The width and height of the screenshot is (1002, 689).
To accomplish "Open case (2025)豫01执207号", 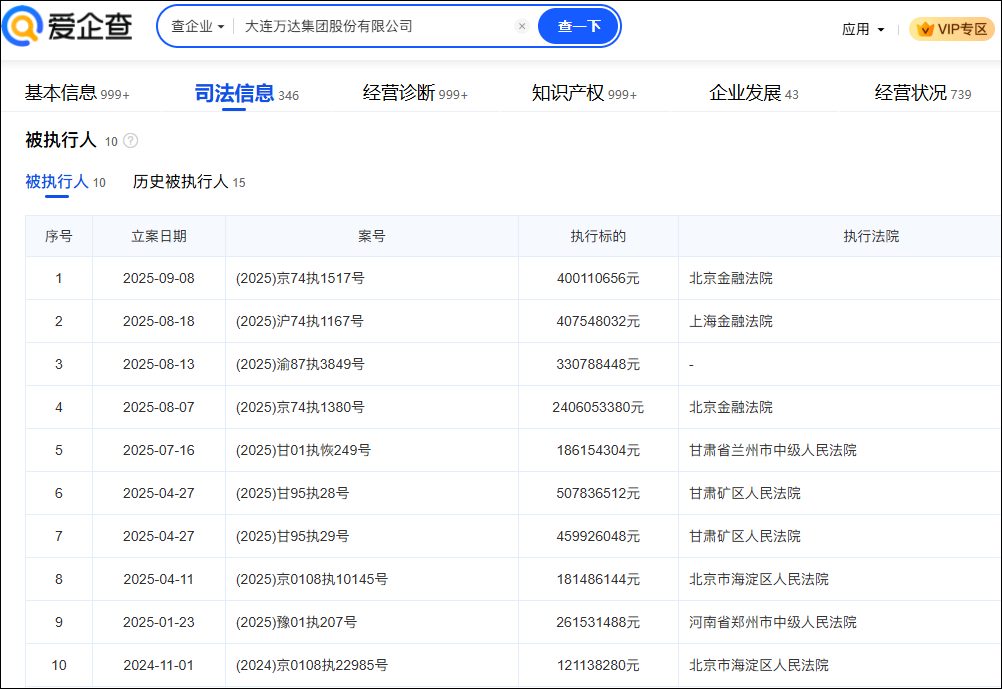I will (x=296, y=623).
